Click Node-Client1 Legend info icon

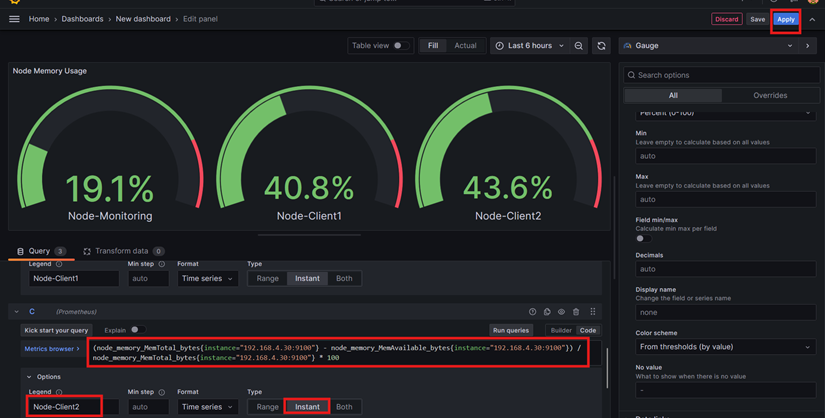[59, 264]
